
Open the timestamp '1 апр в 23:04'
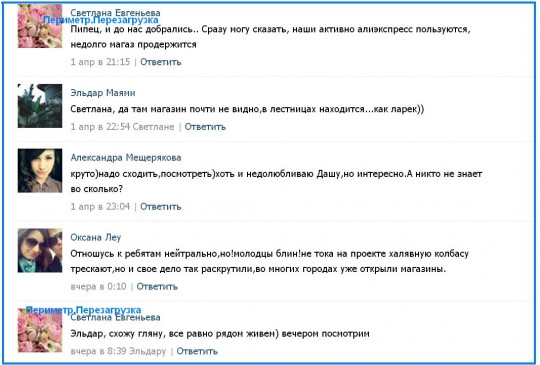click(100, 207)
